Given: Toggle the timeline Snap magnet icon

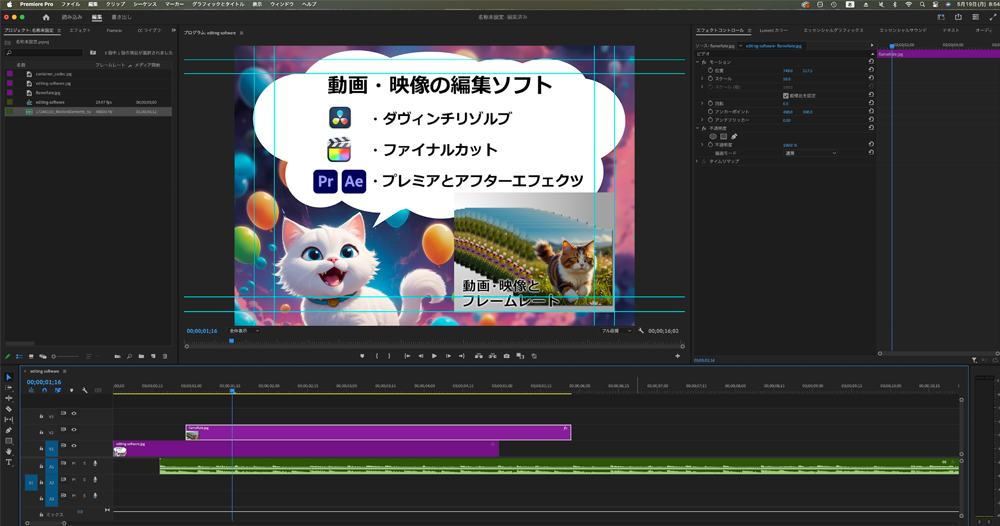Looking at the screenshot, I should coord(44,390).
